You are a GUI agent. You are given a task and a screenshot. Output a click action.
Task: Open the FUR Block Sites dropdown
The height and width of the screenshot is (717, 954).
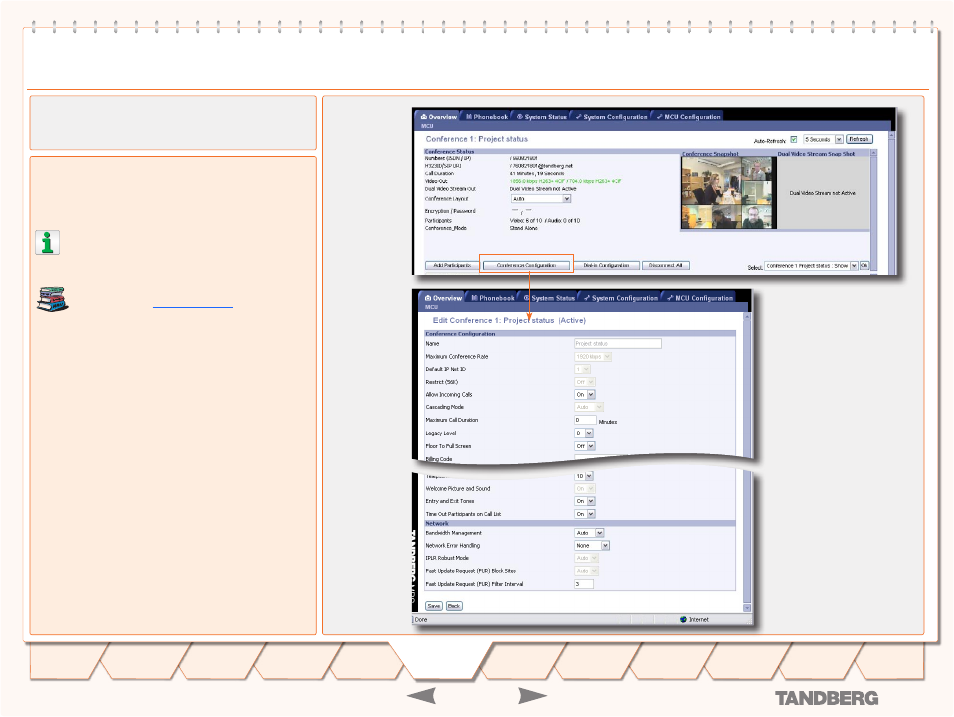587,571
